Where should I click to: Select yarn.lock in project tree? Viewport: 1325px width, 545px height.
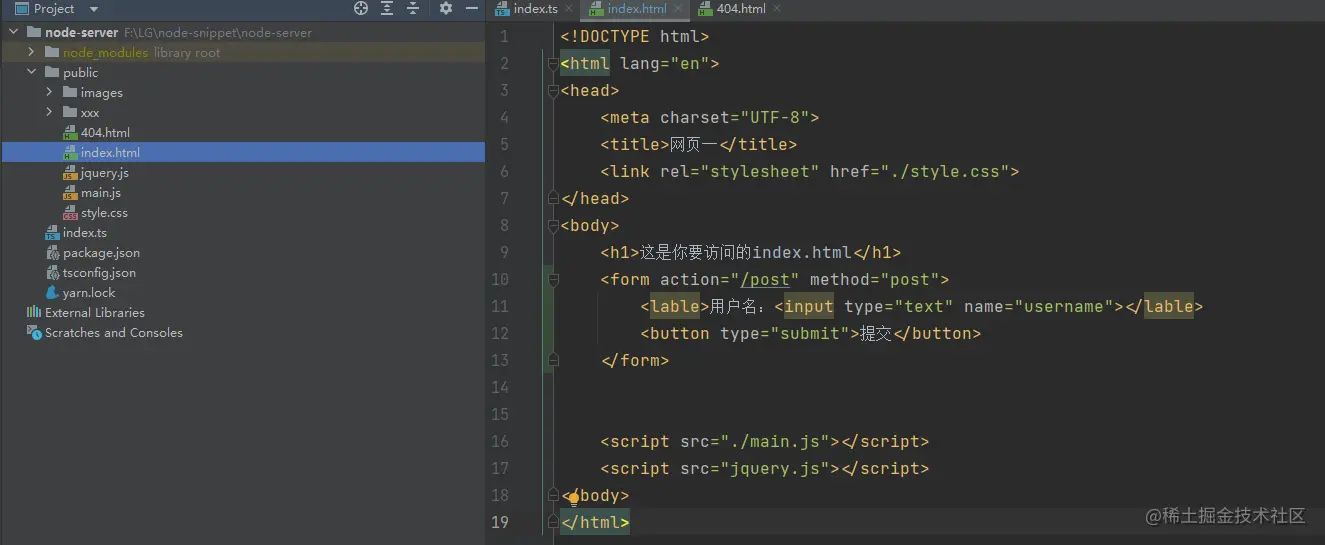89,292
